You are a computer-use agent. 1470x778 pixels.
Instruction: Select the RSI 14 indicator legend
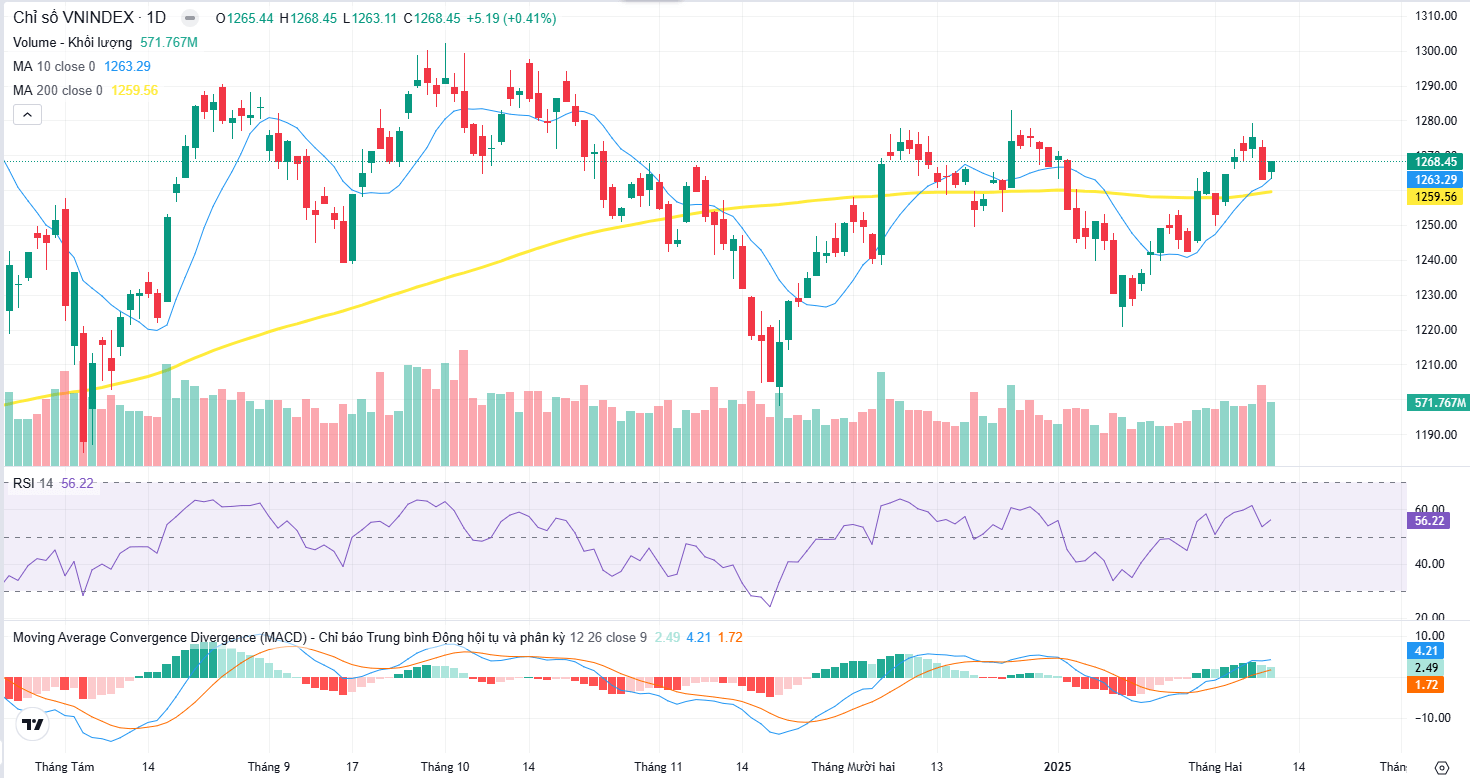(33, 483)
